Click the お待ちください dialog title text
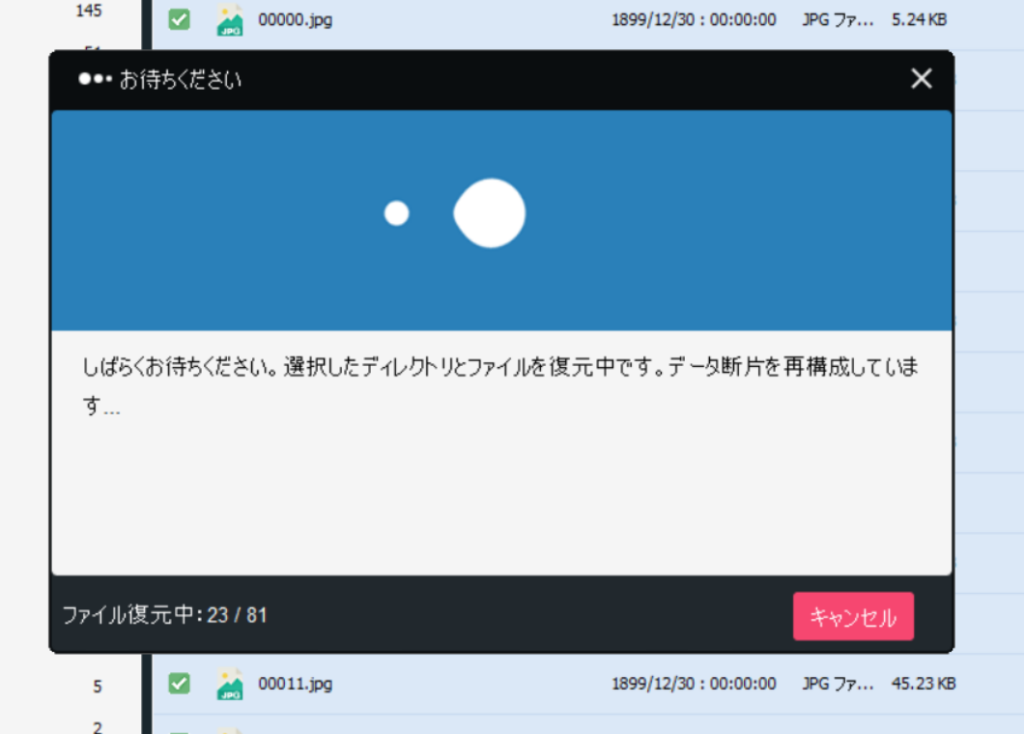The image size is (1024, 734). coord(180,80)
